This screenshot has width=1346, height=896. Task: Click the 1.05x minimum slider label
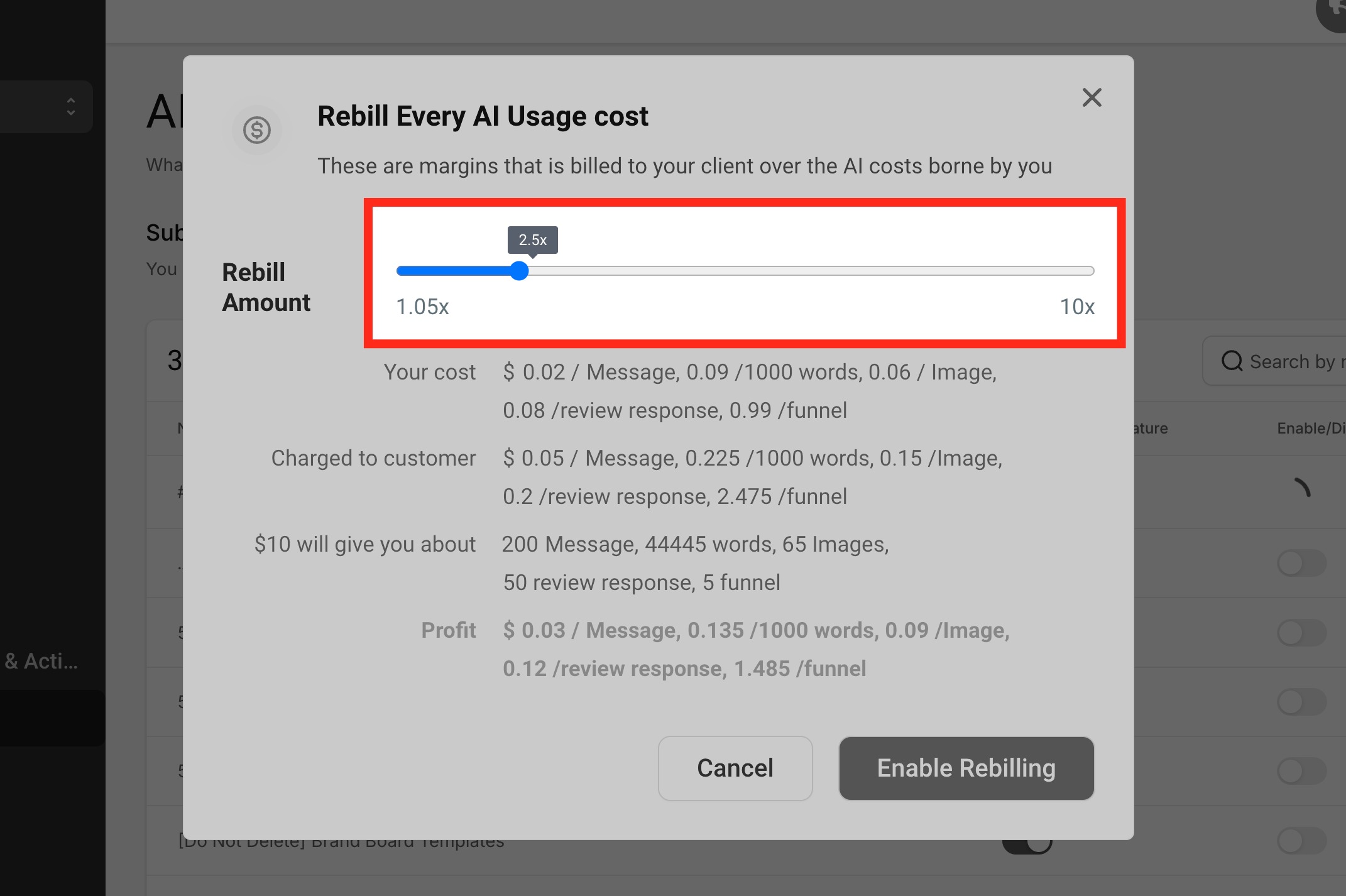(x=422, y=307)
